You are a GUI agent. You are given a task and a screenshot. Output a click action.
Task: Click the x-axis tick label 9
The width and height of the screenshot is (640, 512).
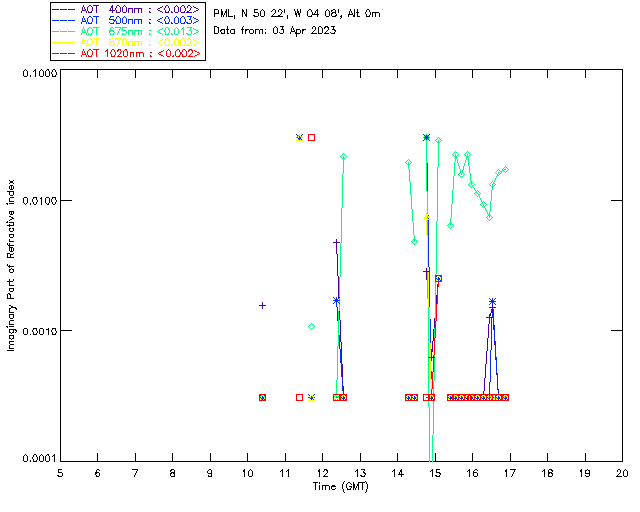click(x=210, y=473)
